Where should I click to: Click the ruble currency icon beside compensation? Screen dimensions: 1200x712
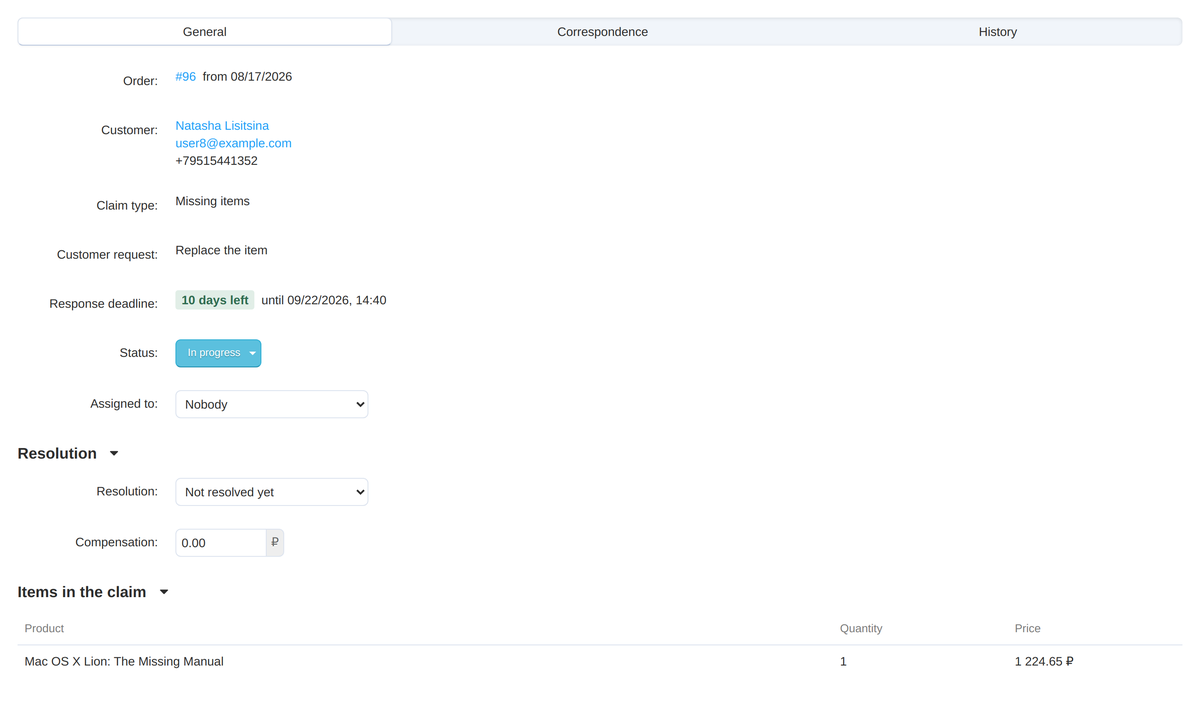click(275, 543)
